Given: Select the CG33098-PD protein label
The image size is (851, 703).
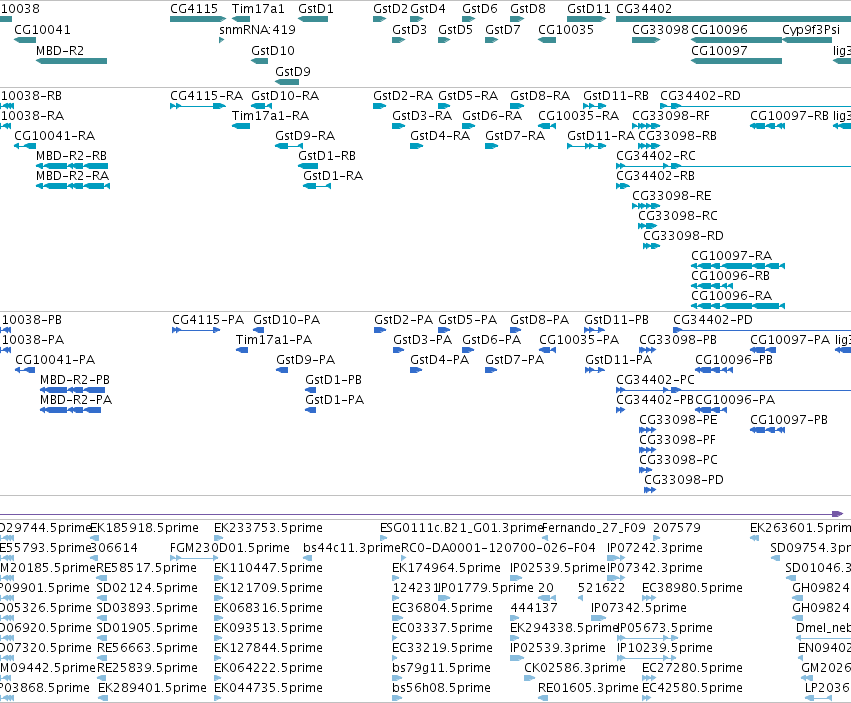Looking at the screenshot, I should (x=684, y=480).
